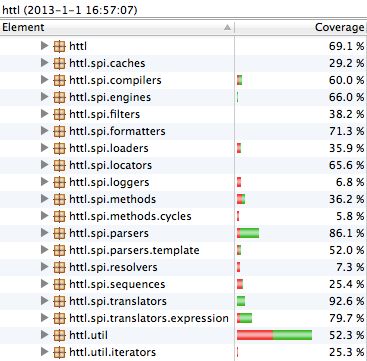Expand the httl.spi.compilers tree node
This screenshot has height=361, width=367.
(x=44, y=80)
